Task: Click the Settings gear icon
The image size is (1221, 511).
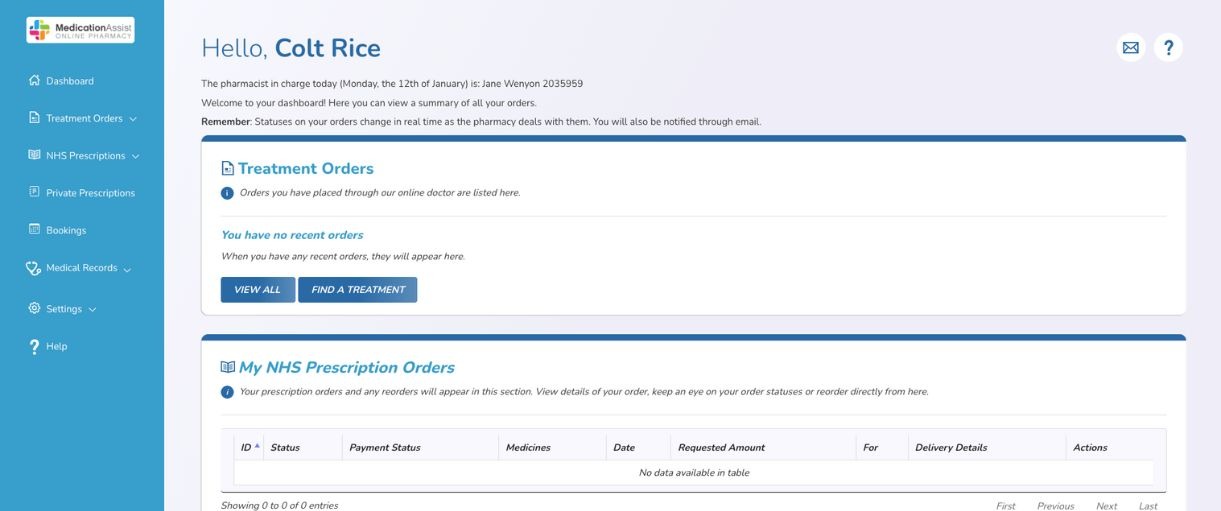Action: click(33, 309)
